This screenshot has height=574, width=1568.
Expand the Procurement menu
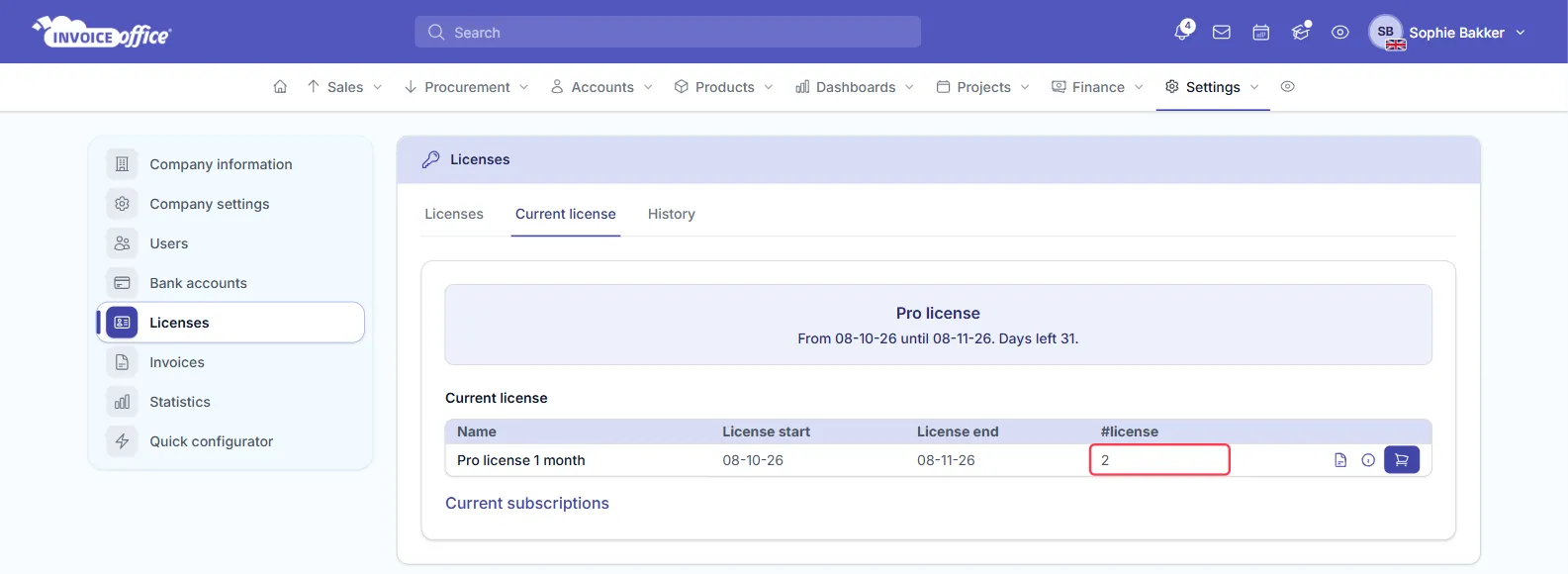click(x=467, y=87)
